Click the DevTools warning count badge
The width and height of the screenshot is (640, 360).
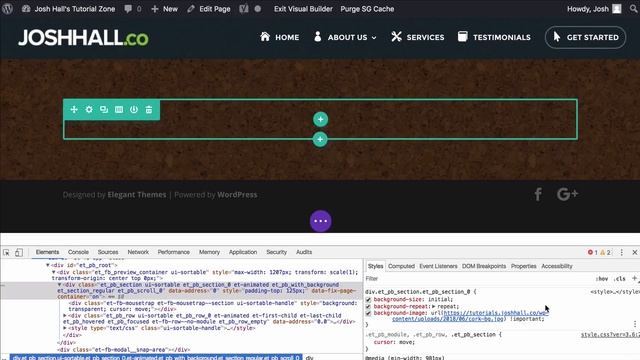(605, 252)
